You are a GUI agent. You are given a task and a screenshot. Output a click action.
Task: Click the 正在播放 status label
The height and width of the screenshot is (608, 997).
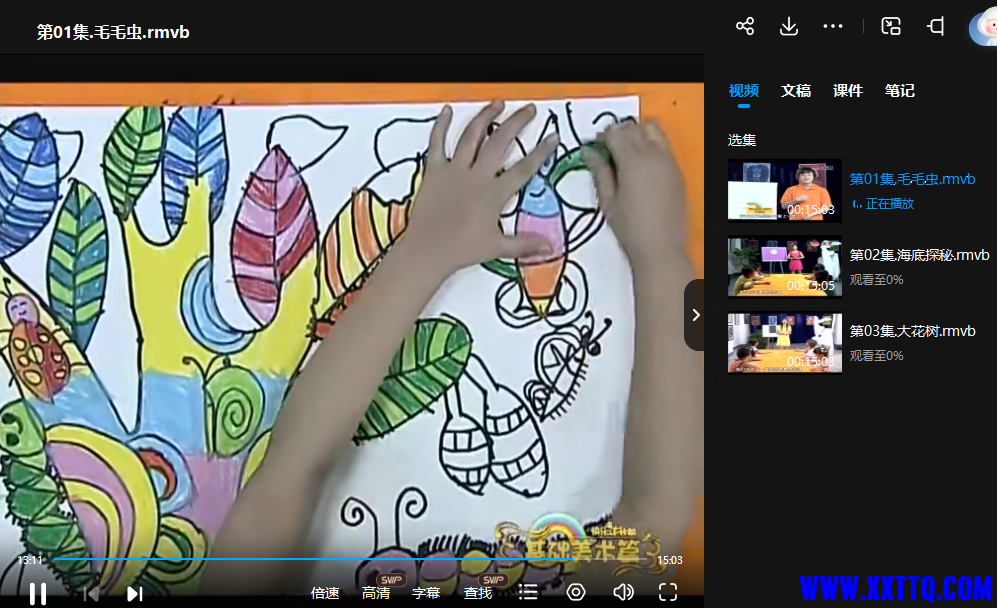[x=890, y=204]
